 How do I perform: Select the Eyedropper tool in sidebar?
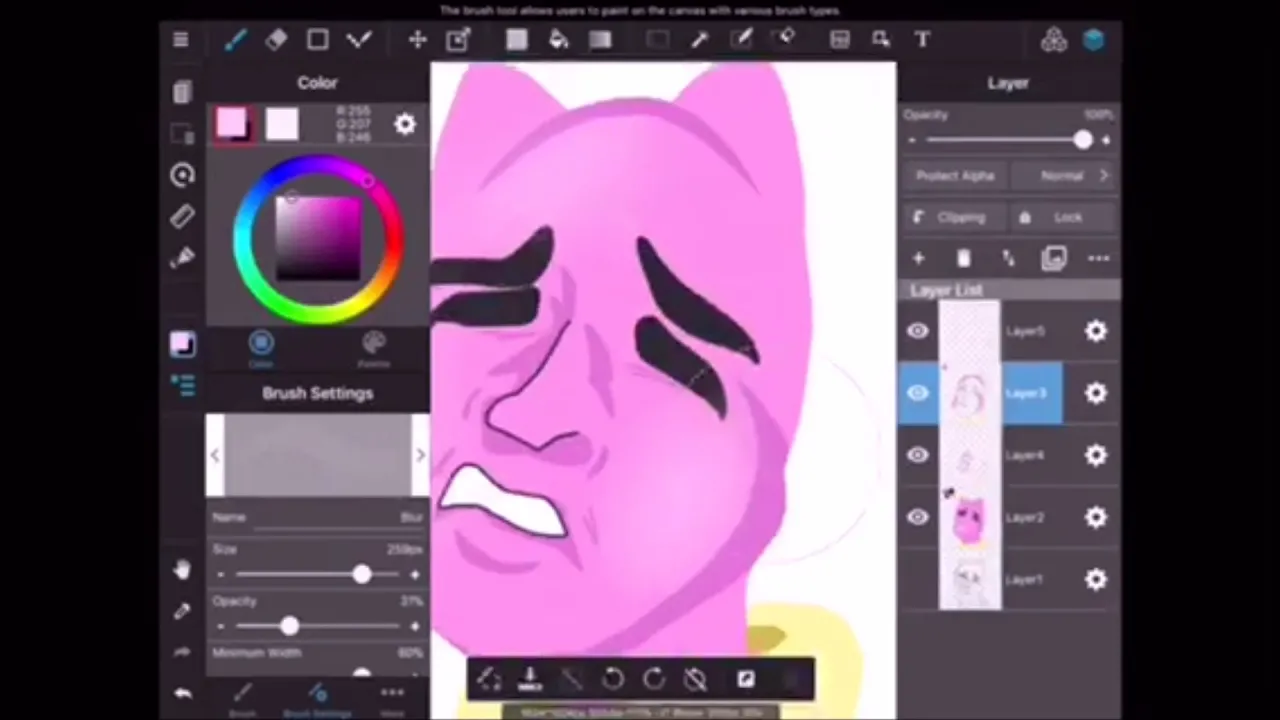coord(182,611)
